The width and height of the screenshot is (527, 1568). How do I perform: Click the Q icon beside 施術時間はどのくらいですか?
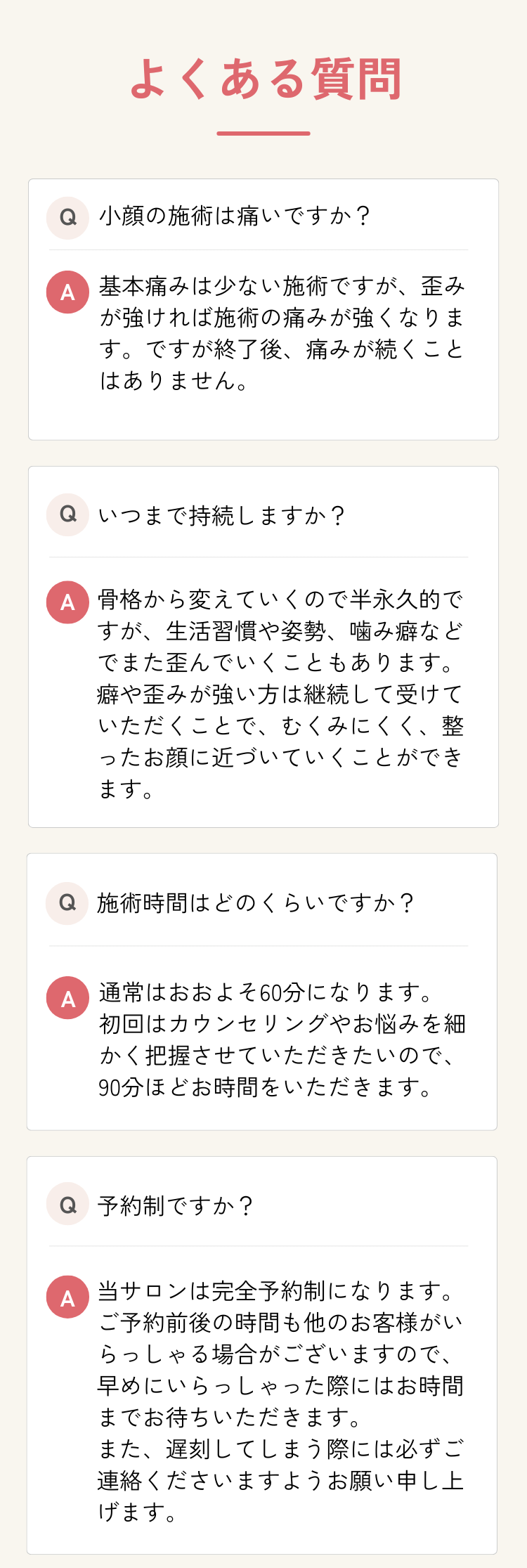(x=67, y=903)
